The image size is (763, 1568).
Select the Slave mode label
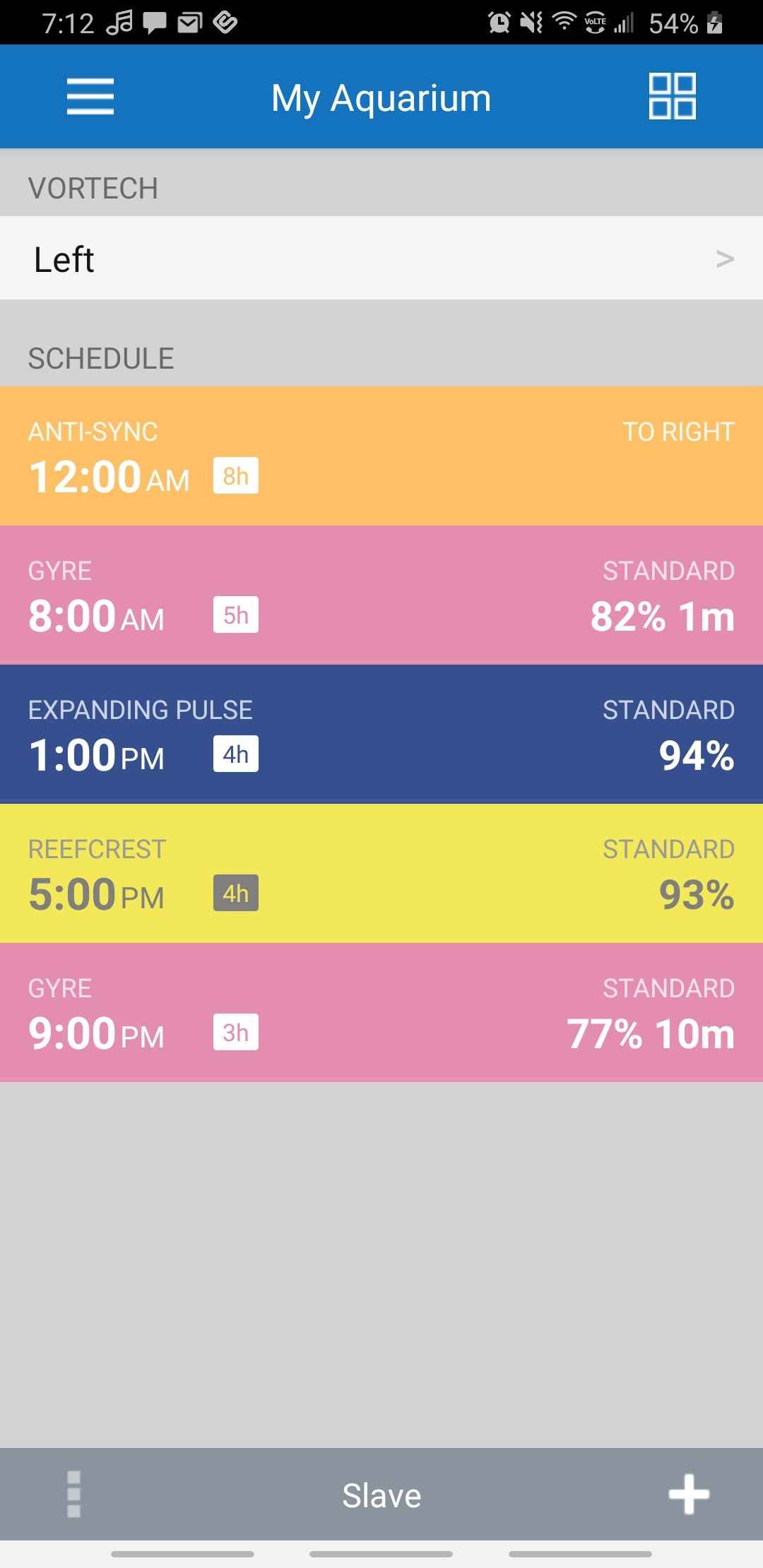pos(381,1495)
